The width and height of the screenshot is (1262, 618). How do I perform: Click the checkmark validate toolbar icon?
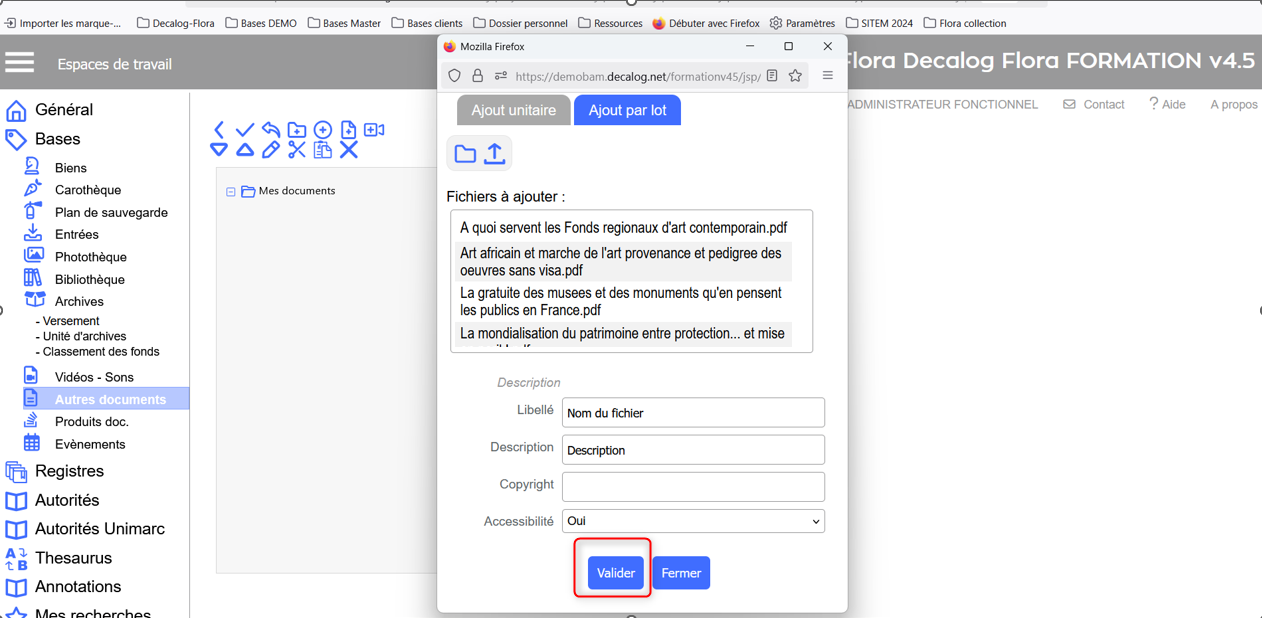click(x=245, y=130)
